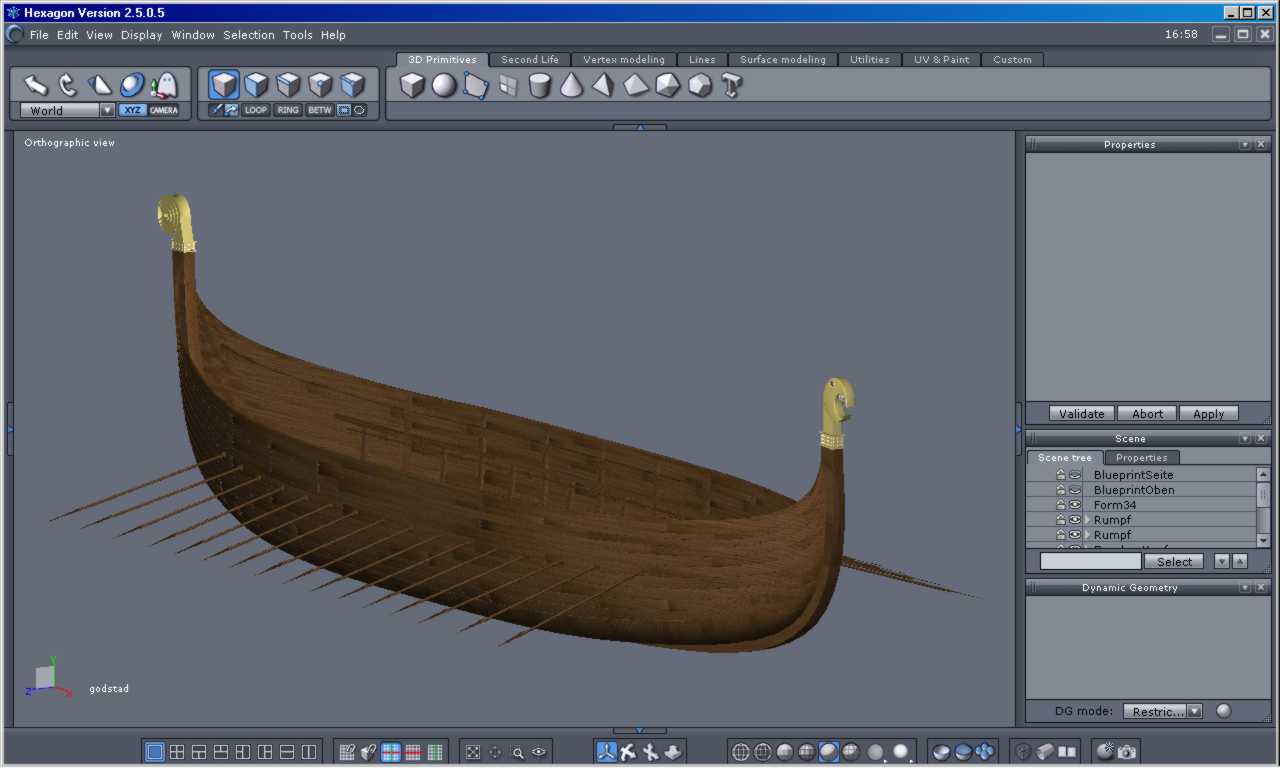Image resolution: width=1280 pixels, height=768 pixels.
Task: Choose the 3D text primitive tool
Action: [x=732, y=86]
